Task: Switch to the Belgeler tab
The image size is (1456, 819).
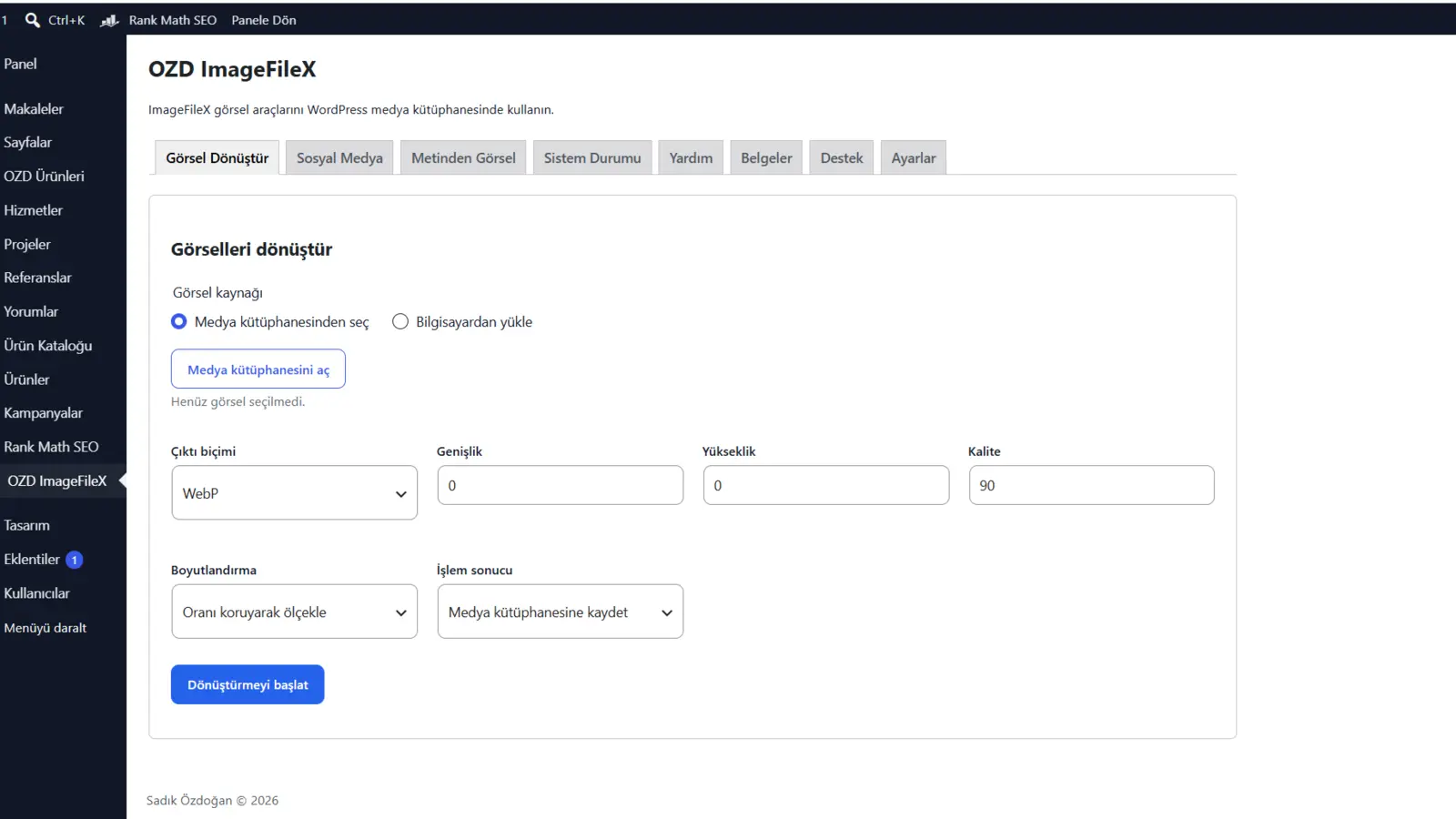Action: tap(766, 157)
